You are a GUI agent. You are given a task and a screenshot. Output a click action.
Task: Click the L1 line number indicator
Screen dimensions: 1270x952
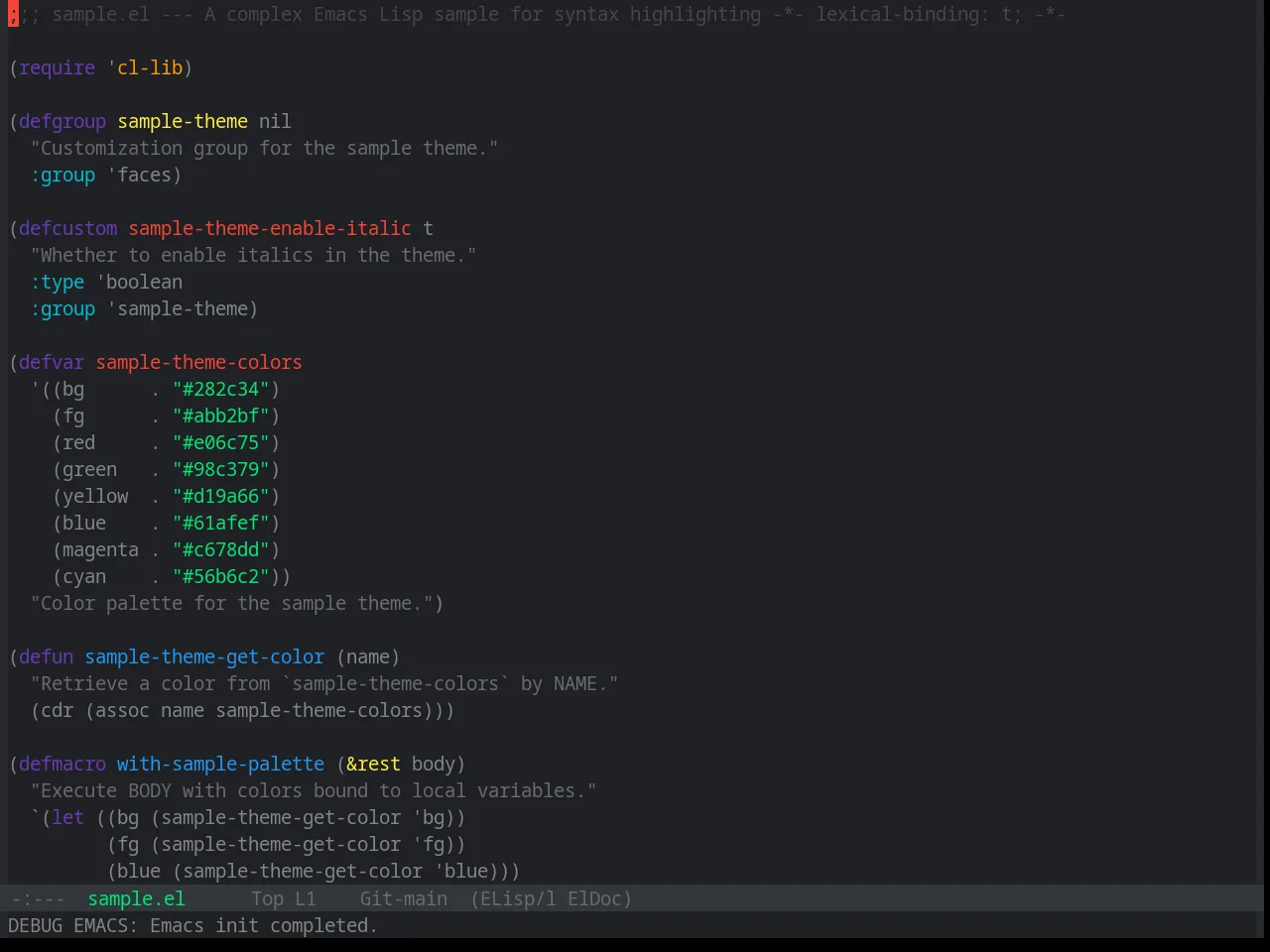point(306,898)
